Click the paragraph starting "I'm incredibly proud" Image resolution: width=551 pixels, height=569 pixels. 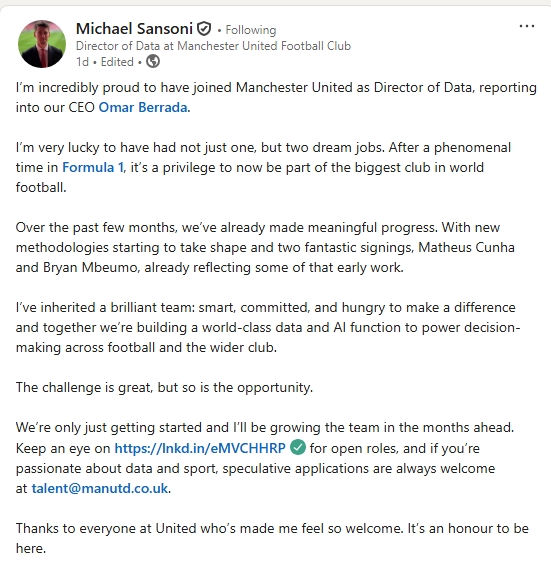click(276, 97)
